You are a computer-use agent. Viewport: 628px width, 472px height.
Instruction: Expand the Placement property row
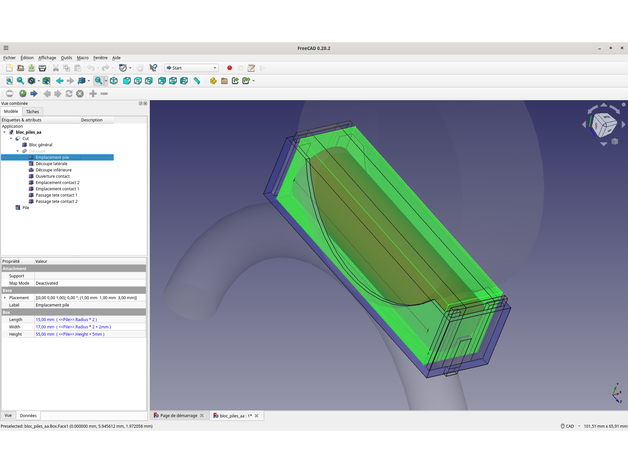(4, 298)
